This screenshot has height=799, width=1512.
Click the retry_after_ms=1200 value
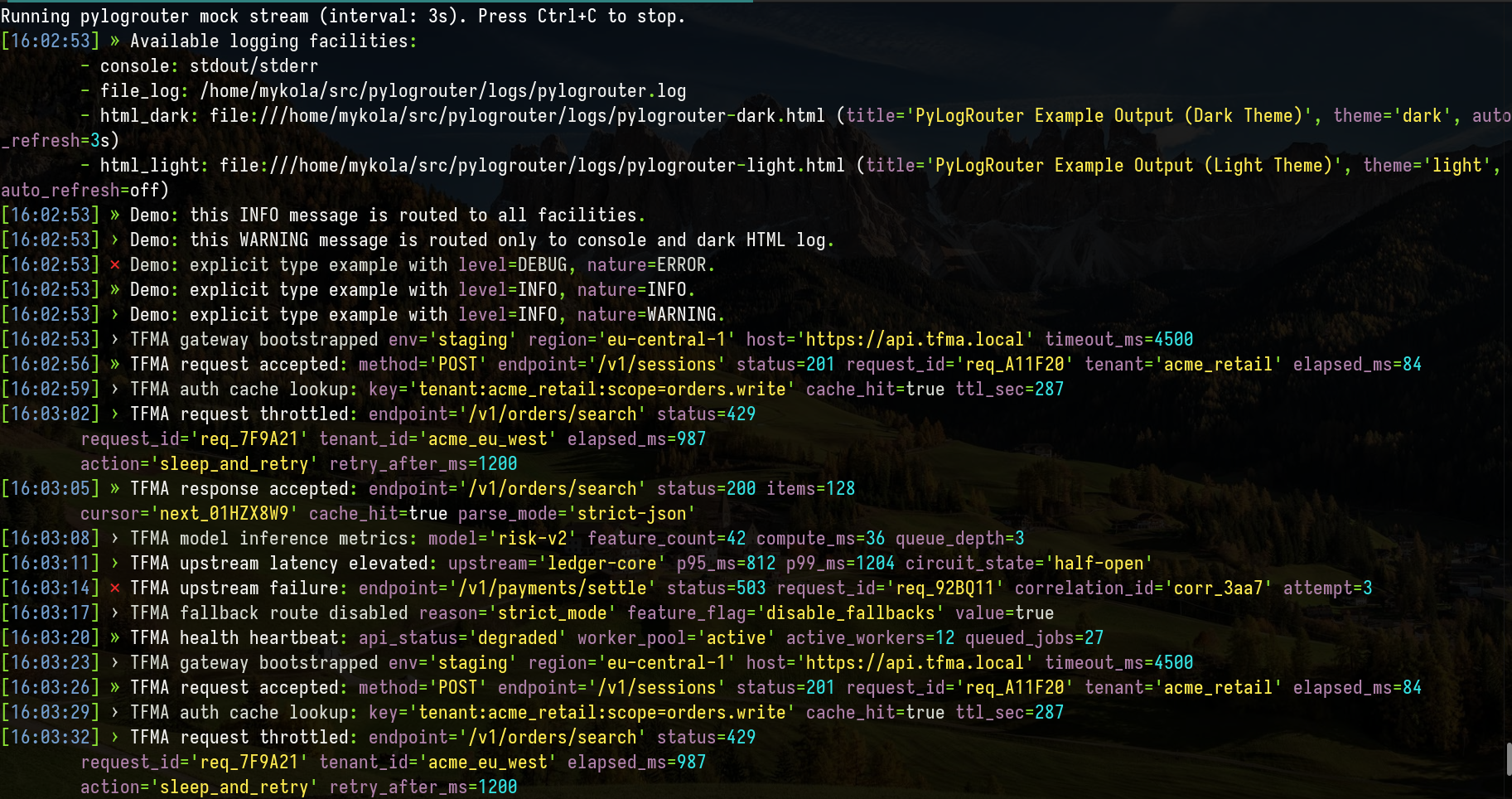(x=423, y=463)
